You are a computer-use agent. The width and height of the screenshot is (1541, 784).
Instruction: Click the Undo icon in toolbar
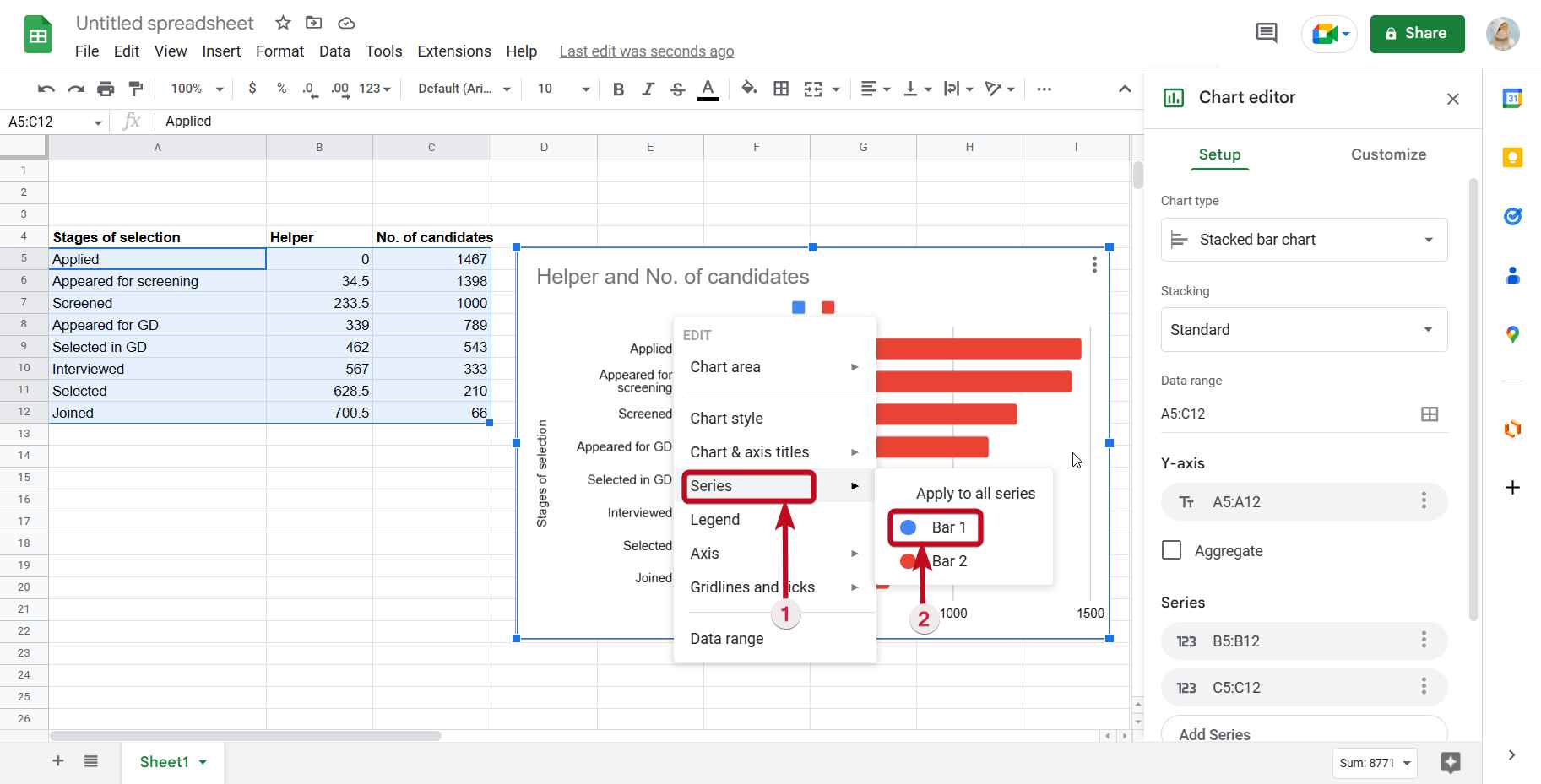click(x=46, y=89)
